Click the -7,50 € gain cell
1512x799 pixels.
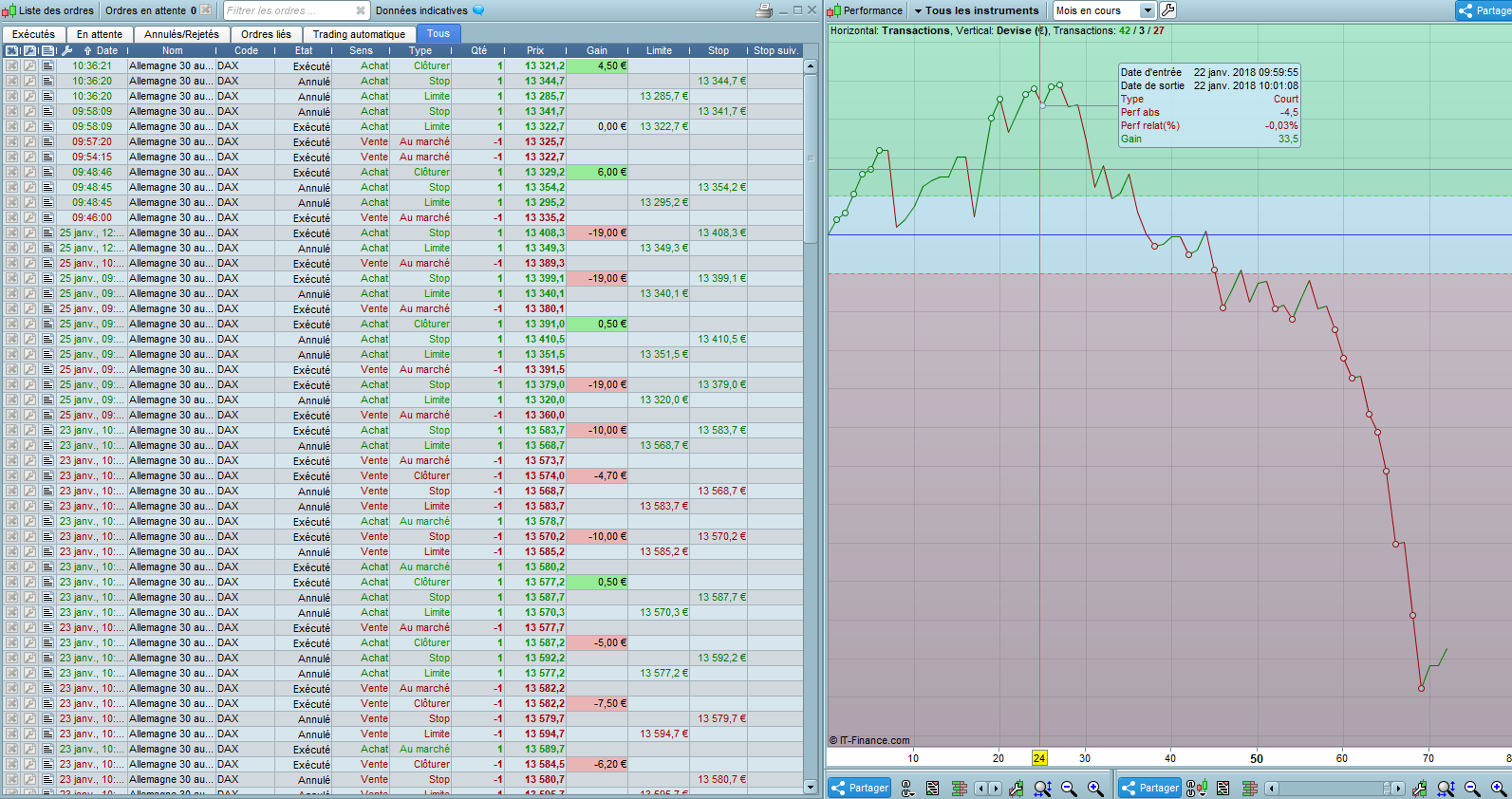[597, 704]
